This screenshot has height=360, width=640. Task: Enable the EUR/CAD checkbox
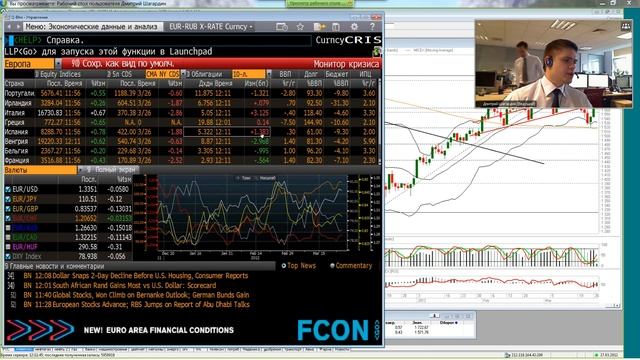(8, 237)
